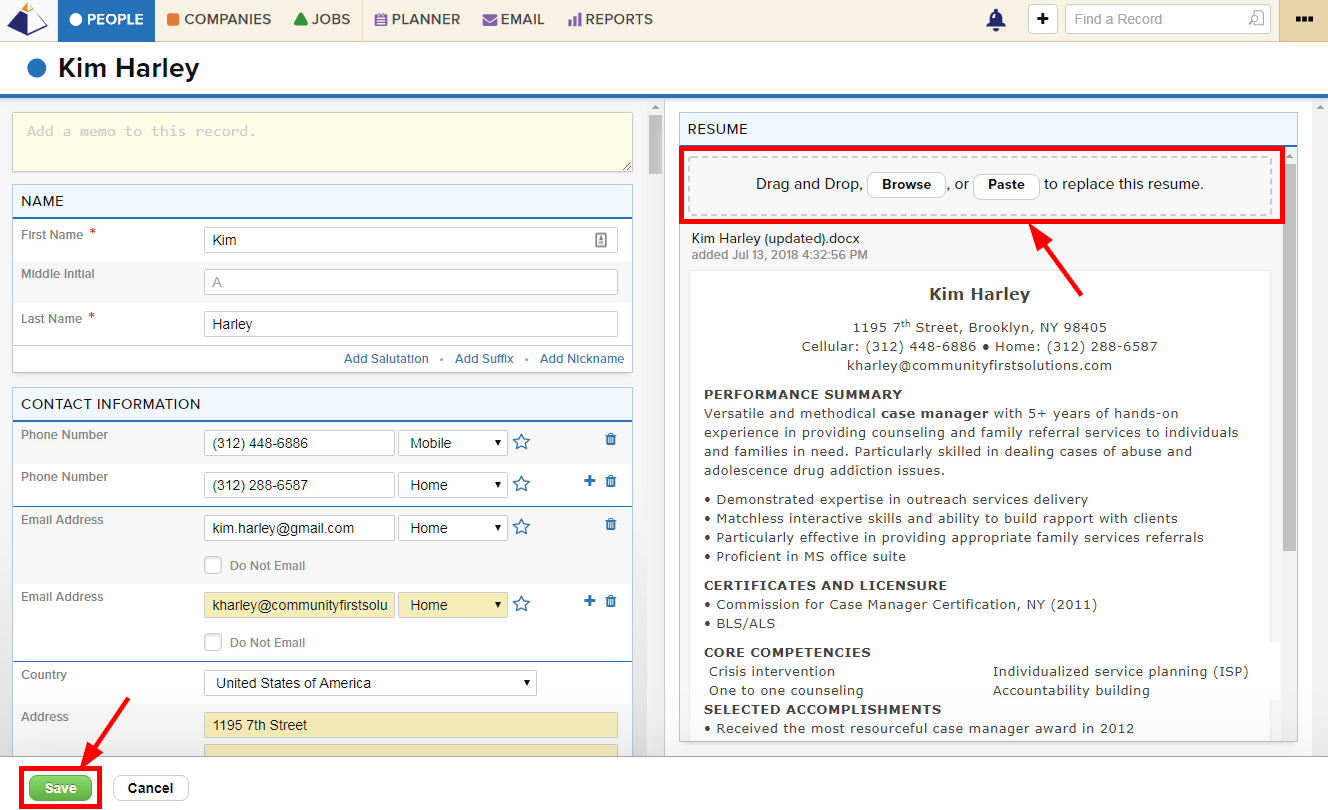Open Home type dropdown for kim.harley@gmail.com
1328x810 pixels.
pos(453,528)
